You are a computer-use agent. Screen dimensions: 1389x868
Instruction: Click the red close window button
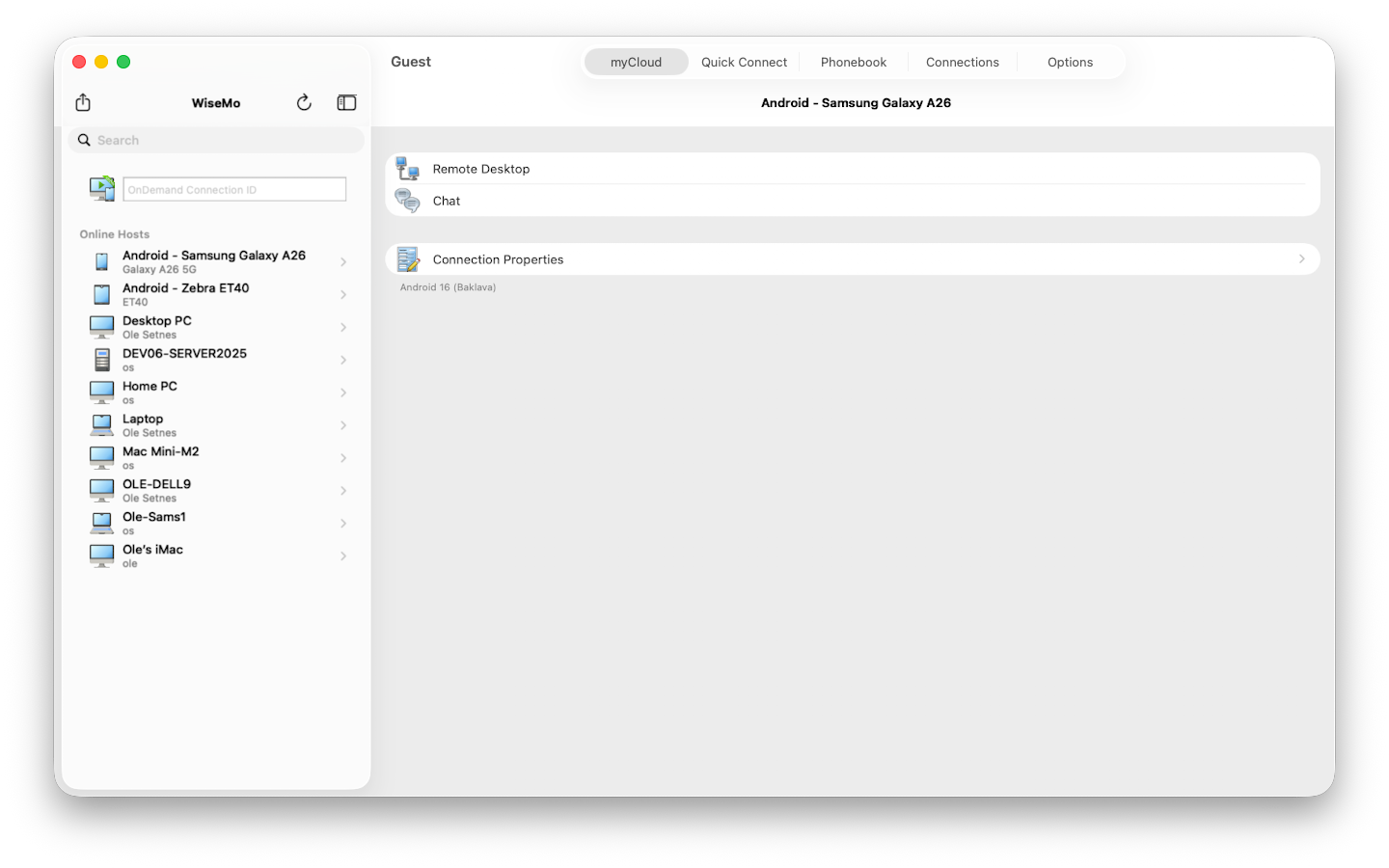(79, 62)
